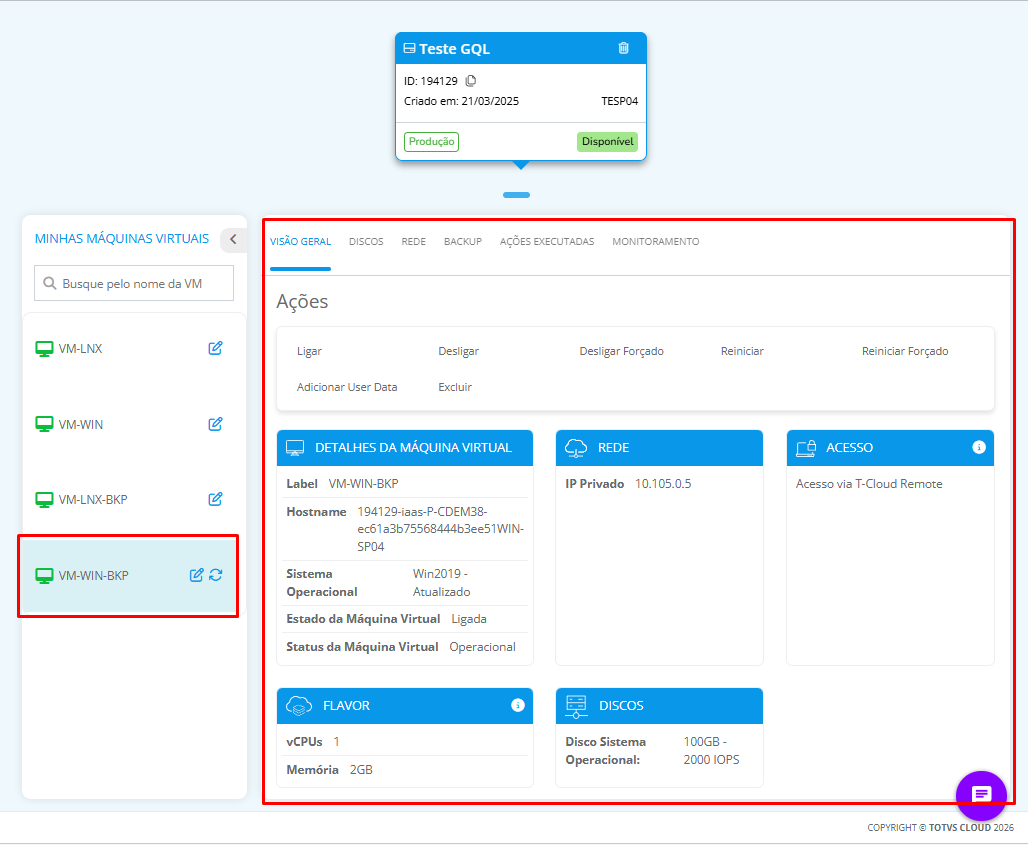This screenshot has height=845, width=1028.
Task: Open the purple chat bubble
Action: tap(981, 795)
